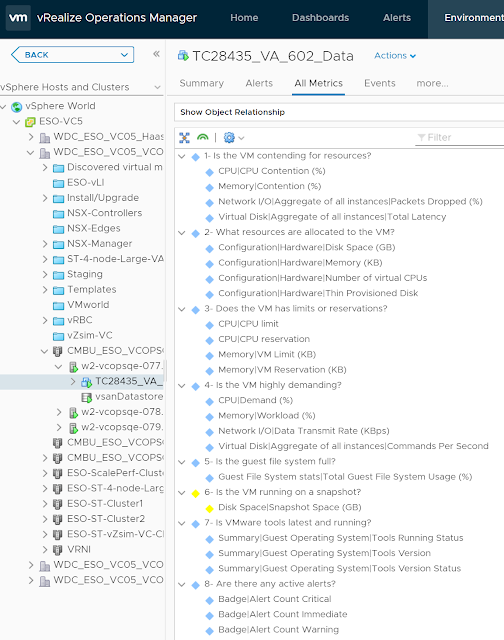This screenshot has height=640, width=504.
Task: Select Disk Space|Snapshot Space (GB) metric
Action: coord(290,507)
